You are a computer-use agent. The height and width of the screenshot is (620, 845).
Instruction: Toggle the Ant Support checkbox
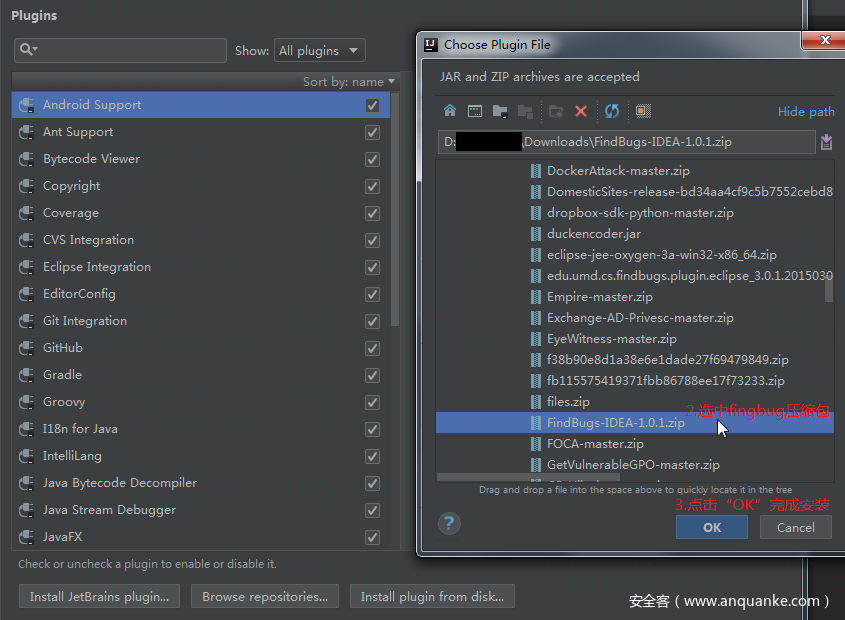pyautogui.click(x=372, y=132)
